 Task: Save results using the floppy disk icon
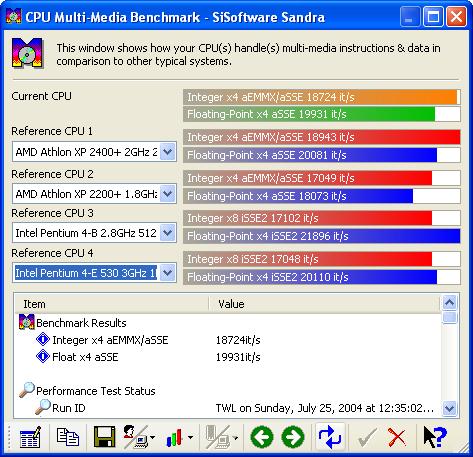[105, 437]
